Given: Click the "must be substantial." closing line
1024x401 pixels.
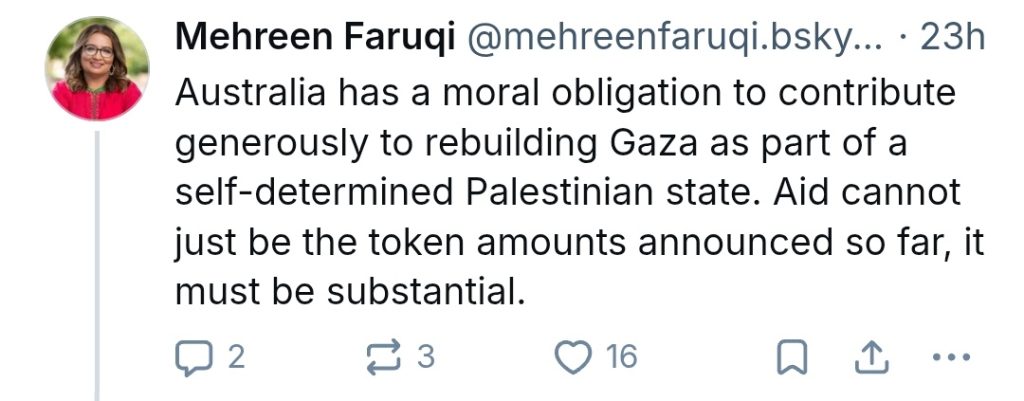Looking at the screenshot, I should click(x=349, y=292).
